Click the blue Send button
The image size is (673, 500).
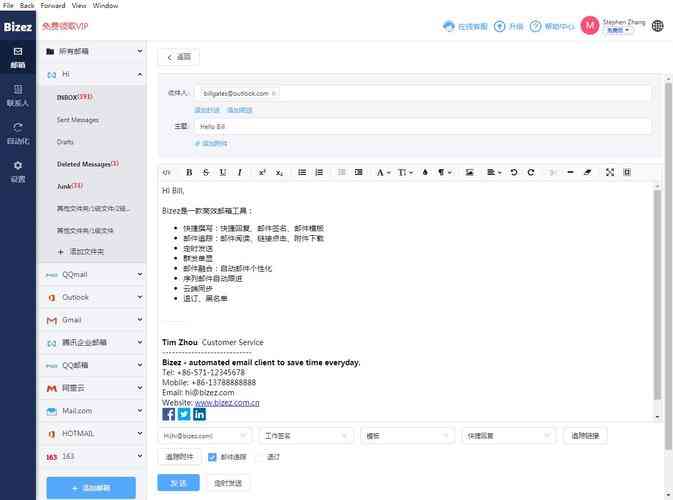pos(178,482)
